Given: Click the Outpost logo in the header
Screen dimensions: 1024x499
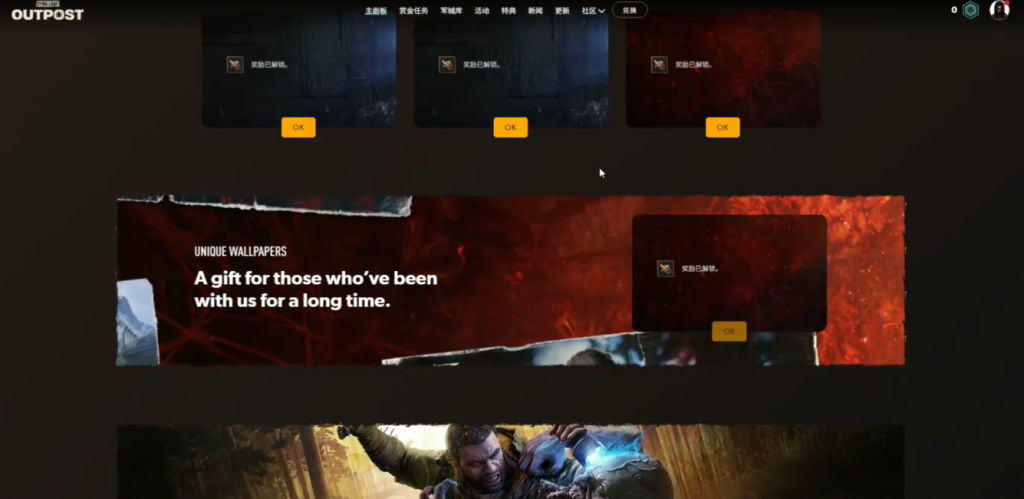Looking at the screenshot, I should point(47,13).
